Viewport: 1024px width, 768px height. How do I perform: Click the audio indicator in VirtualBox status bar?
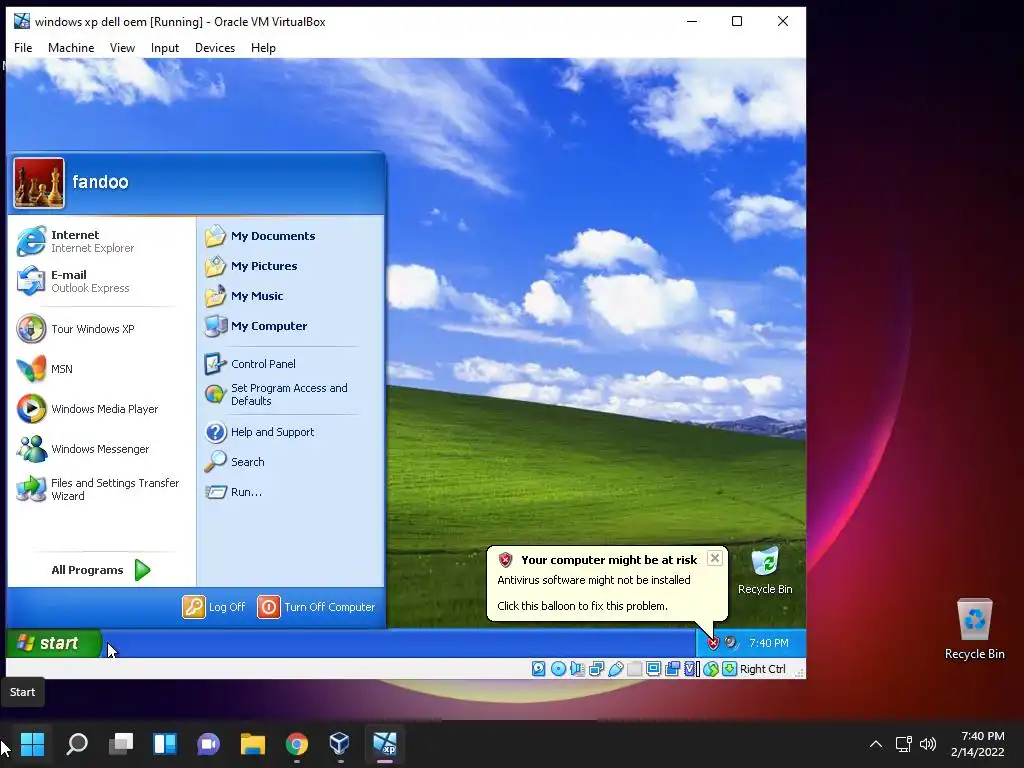pos(577,669)
